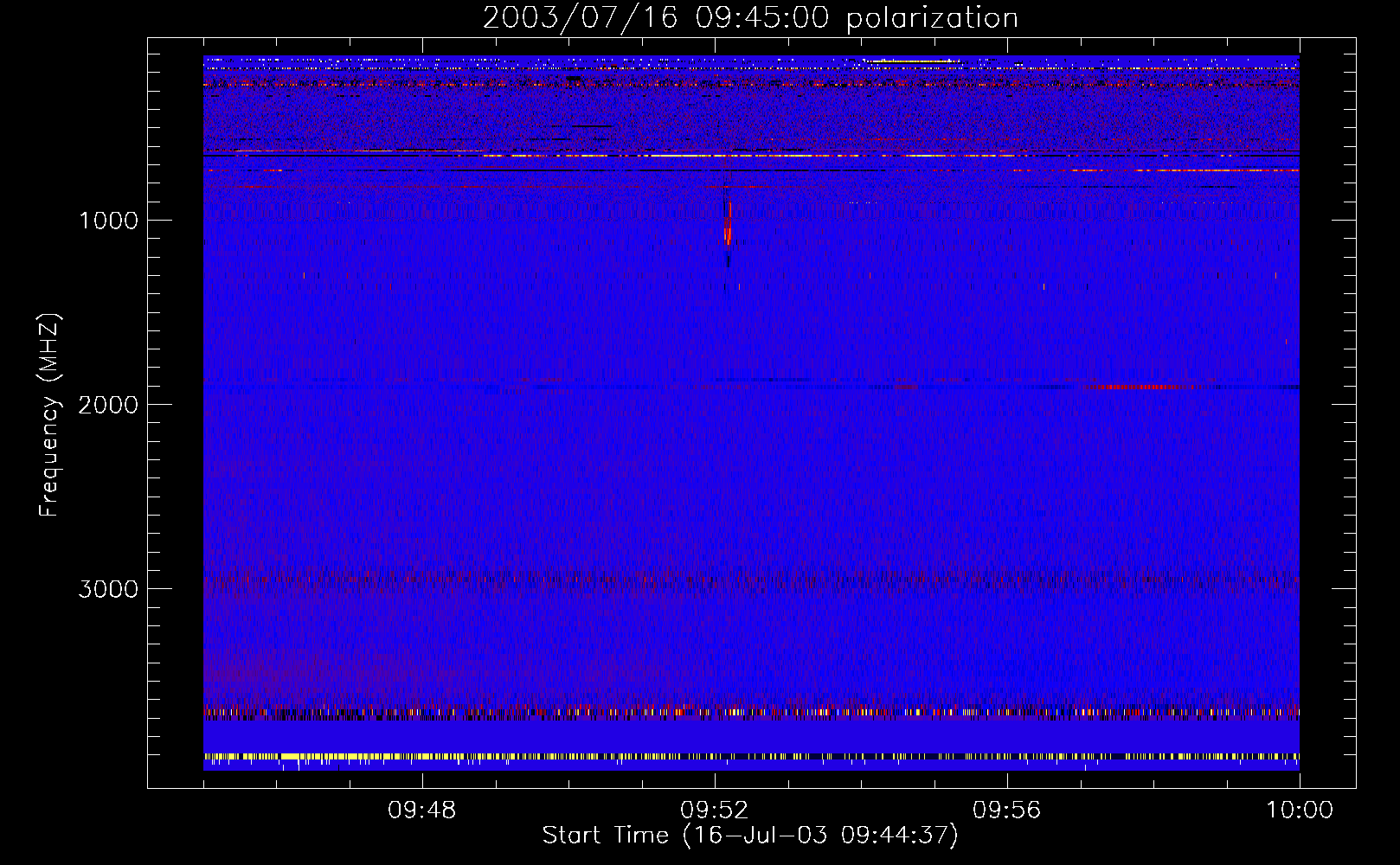Click the 'Start Time (16-Jul-03 09:44:37)' label
The width and height of the screenshot is (1400, 865).
(x=750, y=836)
